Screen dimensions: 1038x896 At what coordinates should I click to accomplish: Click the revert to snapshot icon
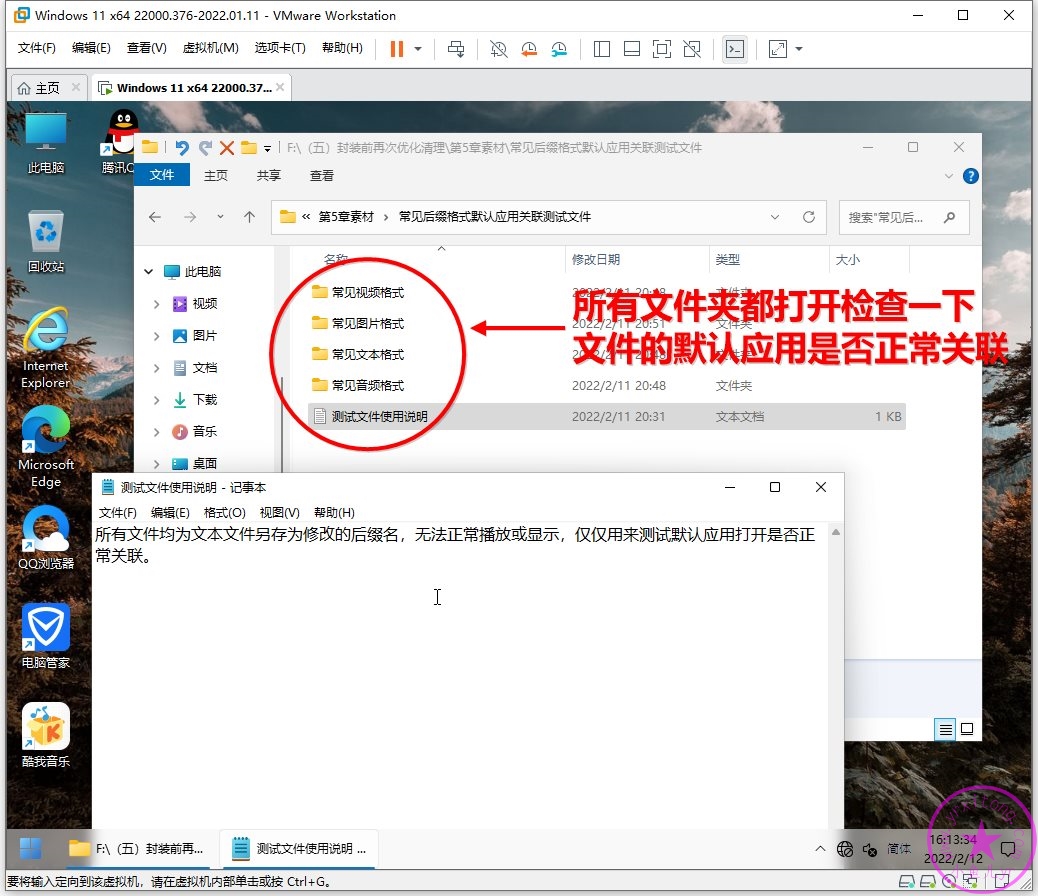pyautogui.click(x=529, y=48)
